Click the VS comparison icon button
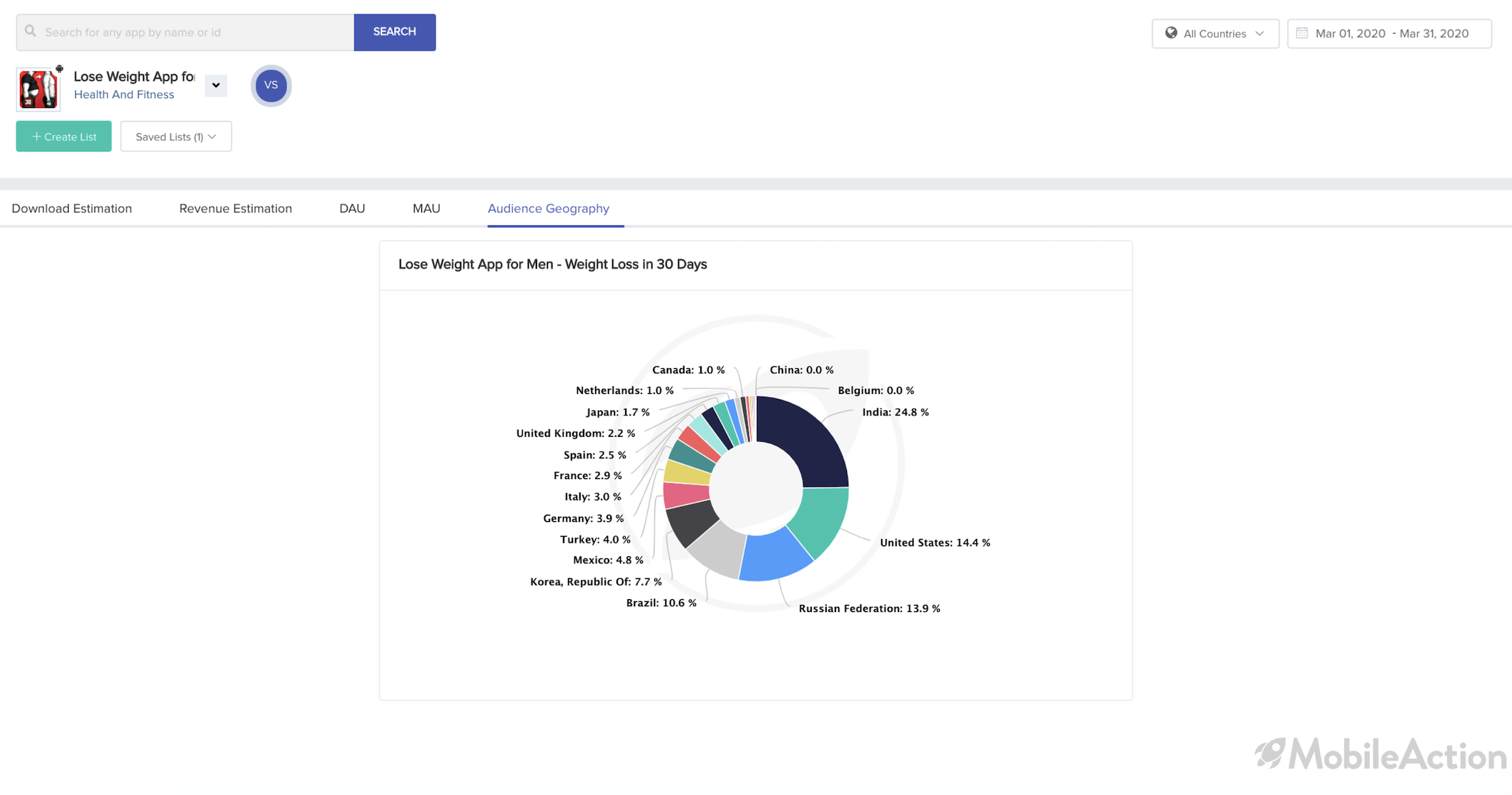Screen dimensions: 1512x795 270,85
